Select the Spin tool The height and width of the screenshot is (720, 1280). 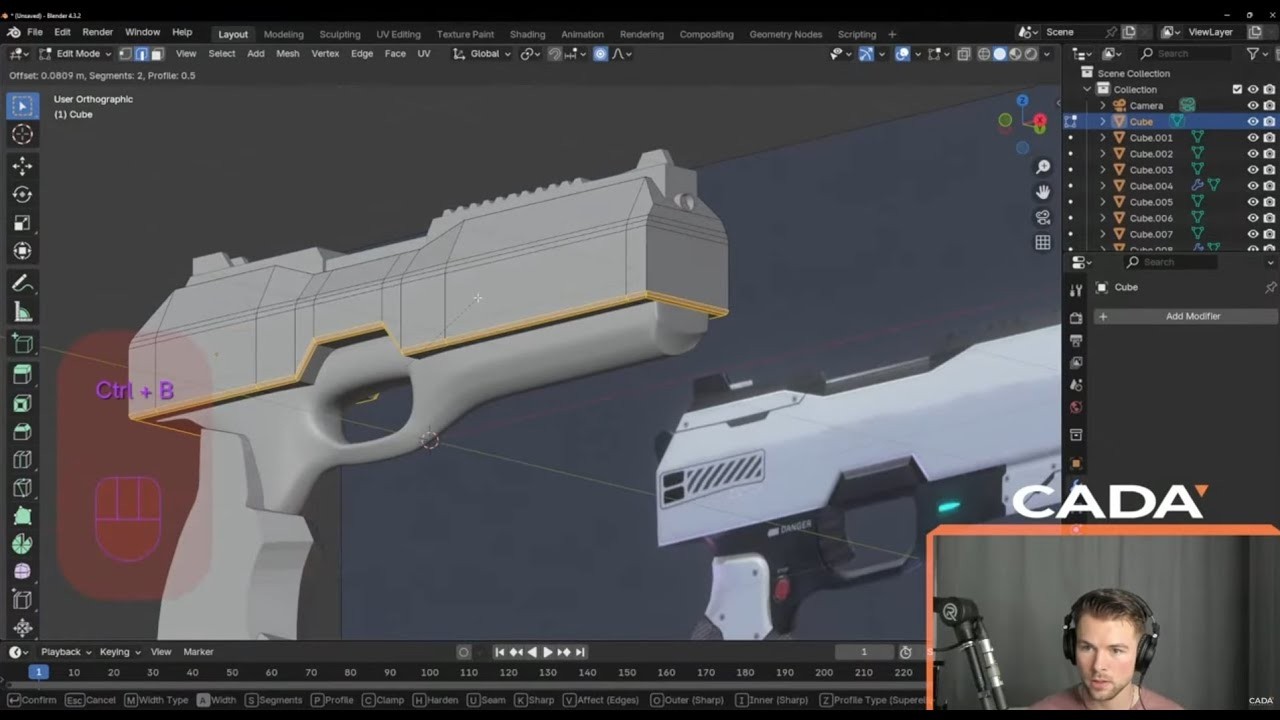coord(22,544)
